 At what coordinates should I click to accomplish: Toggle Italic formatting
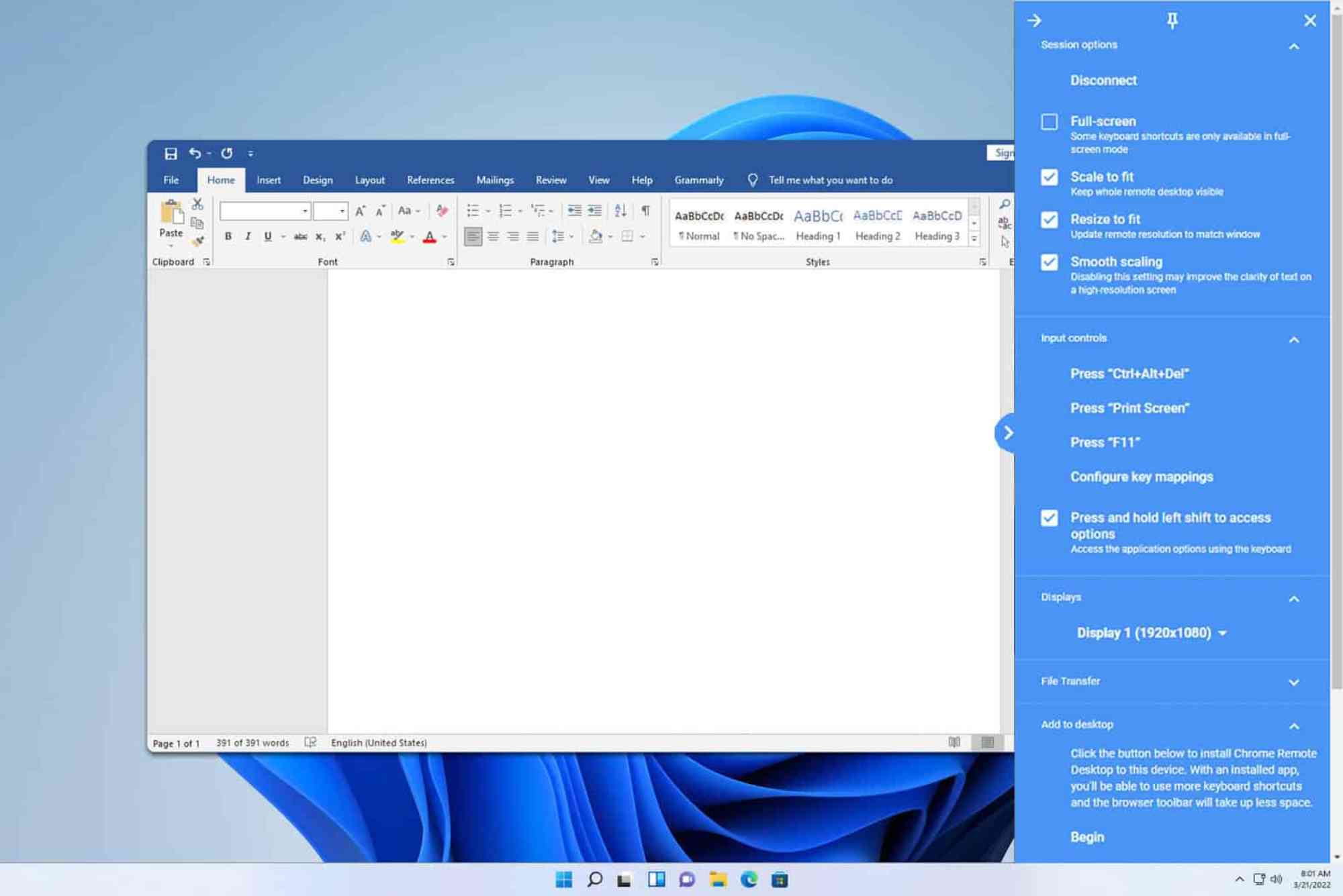(248, 236)
